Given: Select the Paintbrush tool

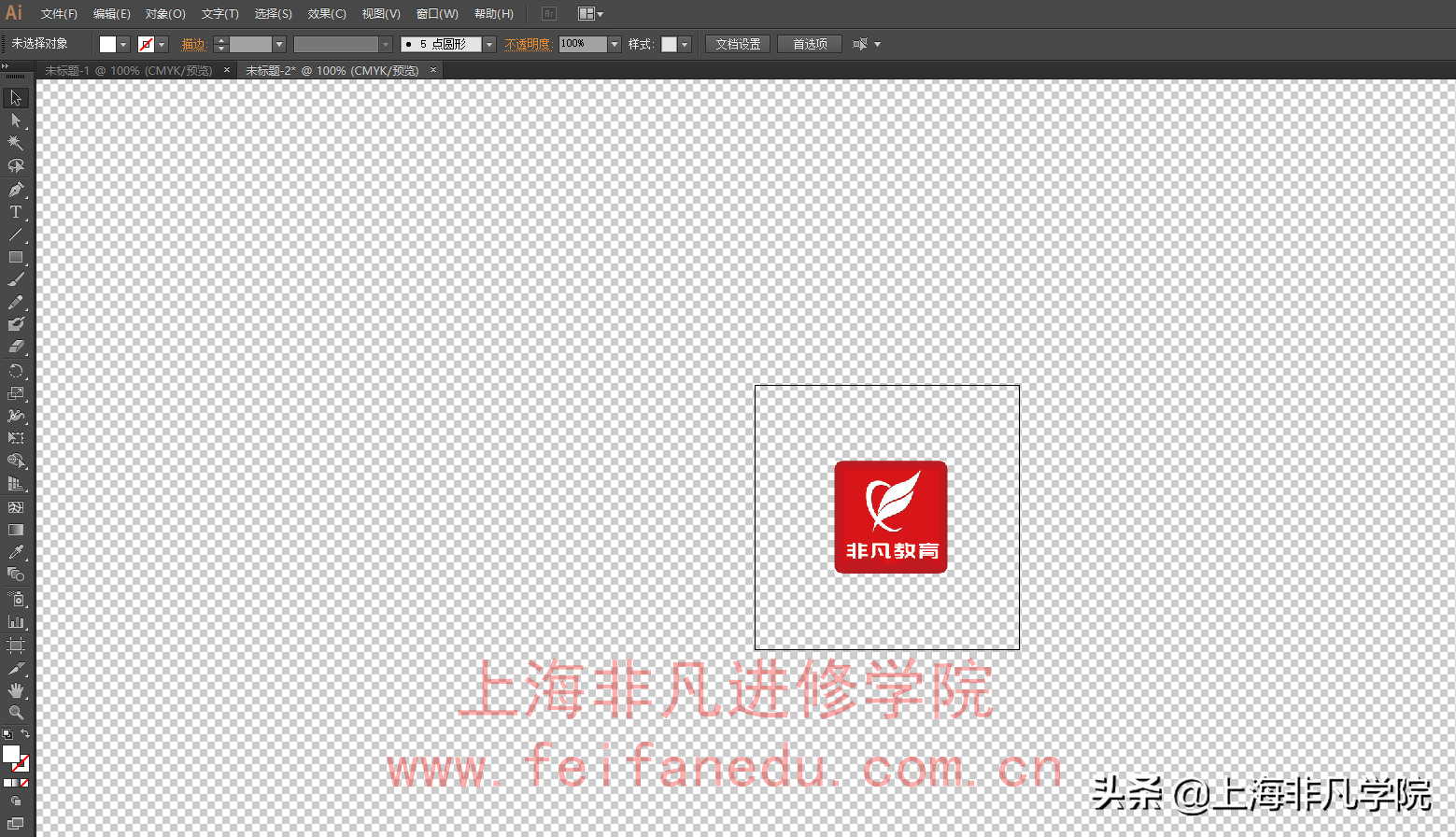Looking at the screenshot, I should click(16, 280).
